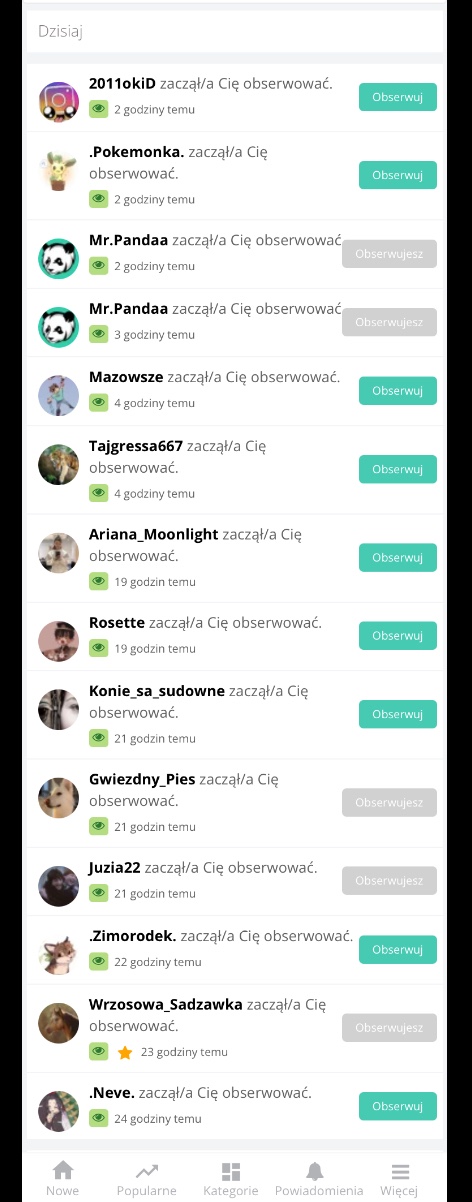Click the green eye icon in the Rosette notification
This screenshot has width=472, height=1202.
tap(98, 648)
